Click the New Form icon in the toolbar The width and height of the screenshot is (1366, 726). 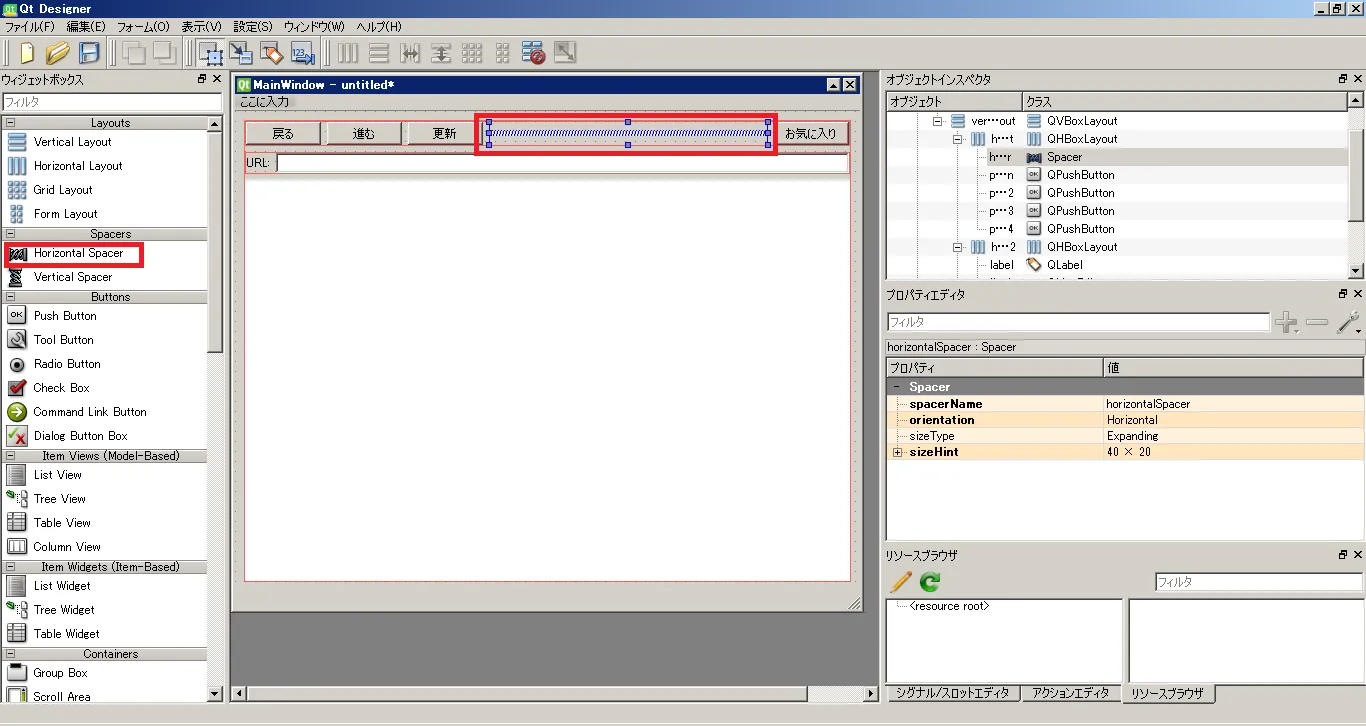pos(27,53)
